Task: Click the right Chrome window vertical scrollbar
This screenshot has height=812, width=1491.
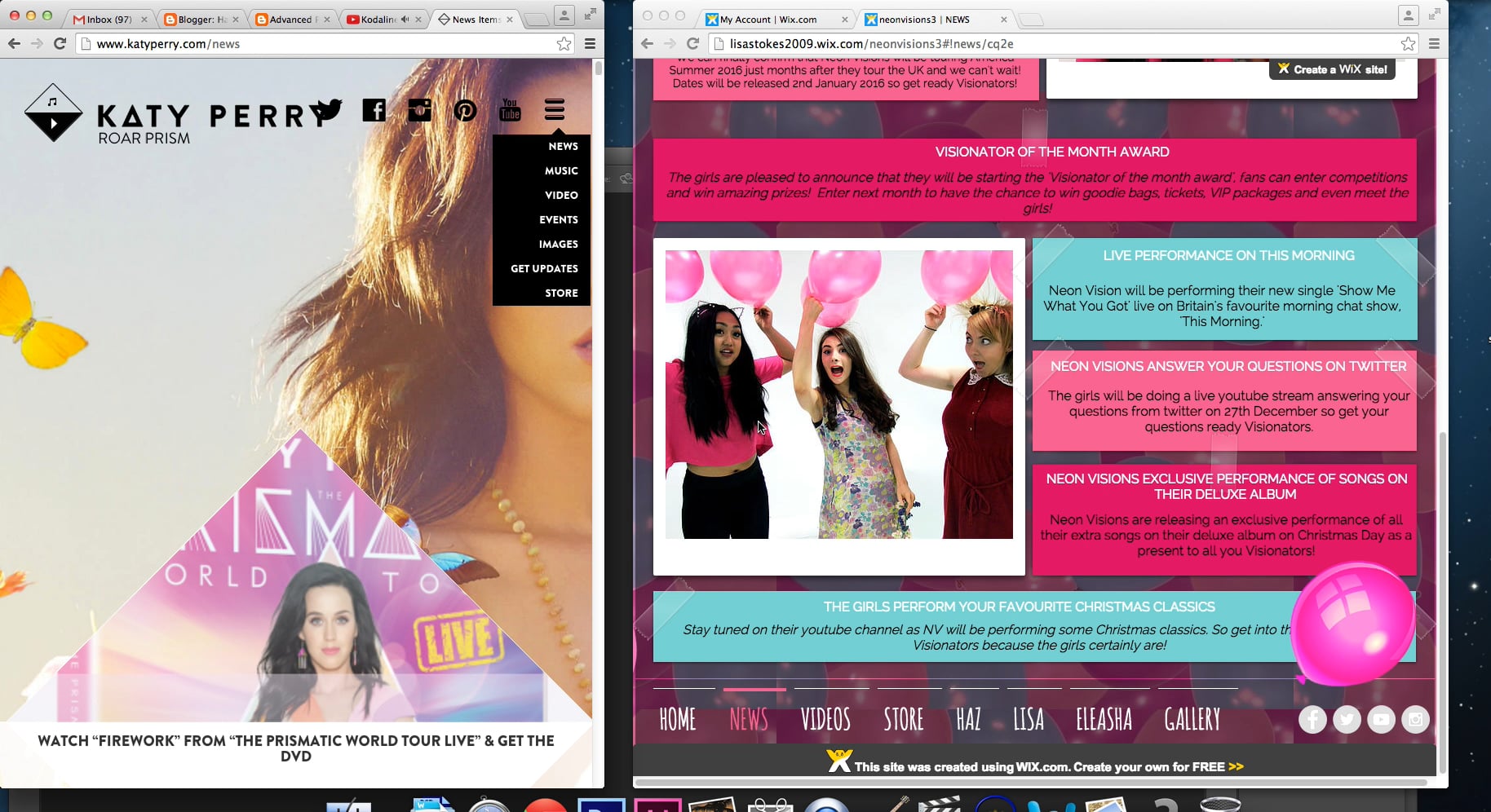Action: pos(1442,603)
